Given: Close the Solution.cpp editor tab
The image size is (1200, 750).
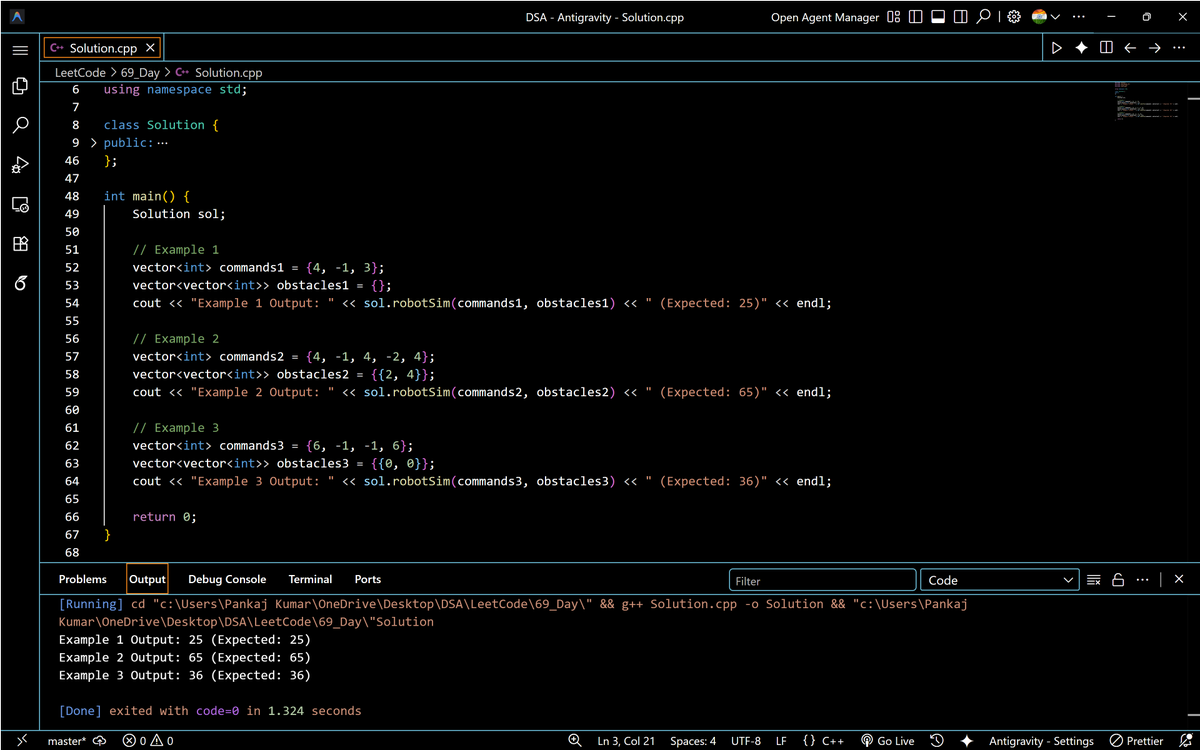Looking at the screenshot, I should [150, 48].
